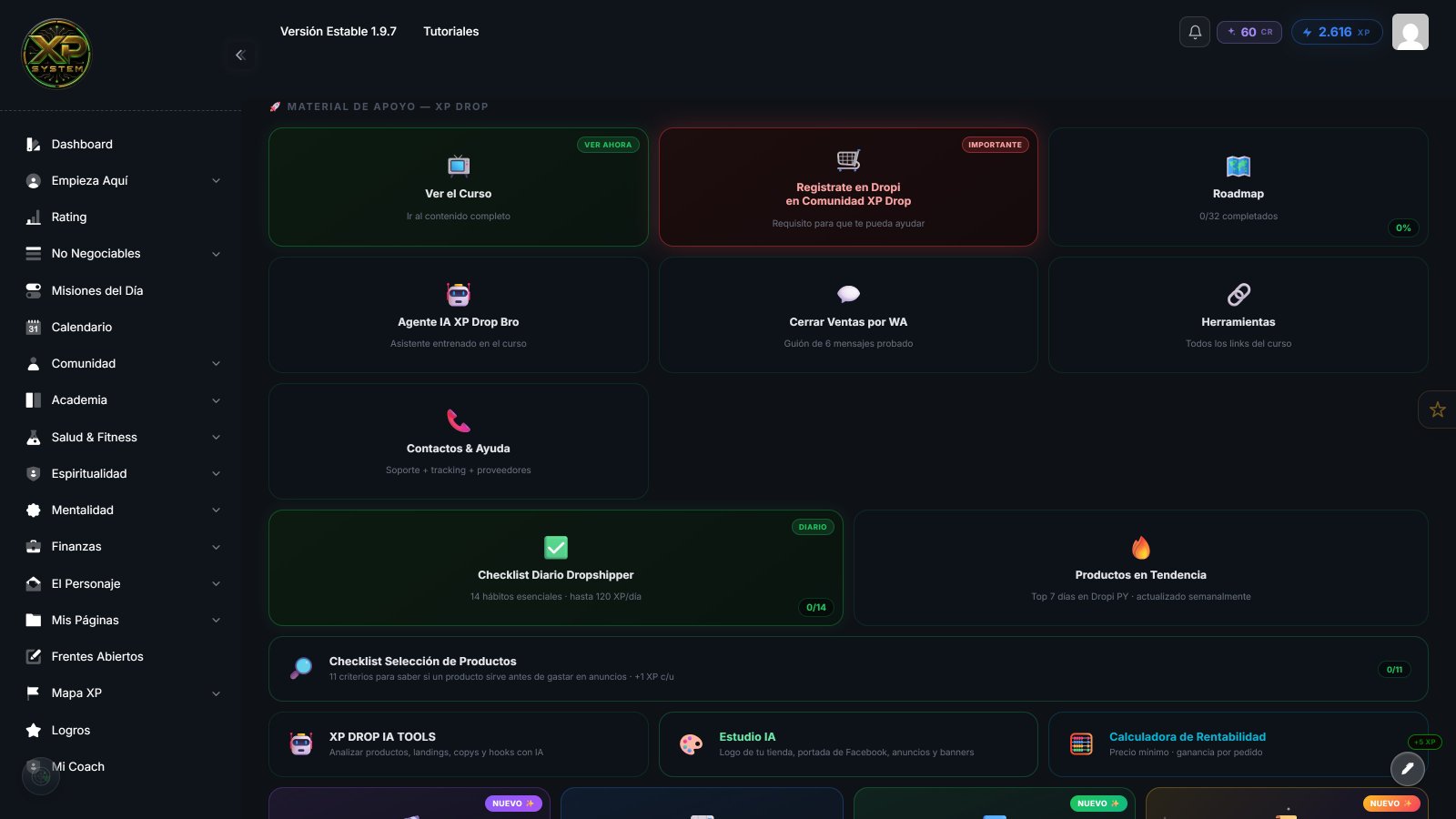Click the VER AHORA badge
Image resolution: width=1456 pixels, height=819 pixels.
pos(608,145)
